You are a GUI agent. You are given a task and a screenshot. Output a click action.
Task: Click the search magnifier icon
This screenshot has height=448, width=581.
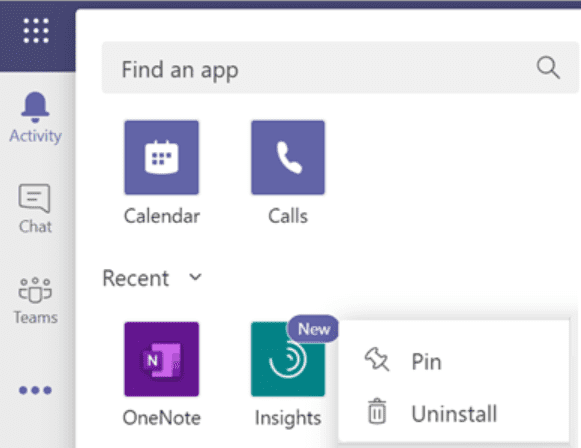point(548,68)
